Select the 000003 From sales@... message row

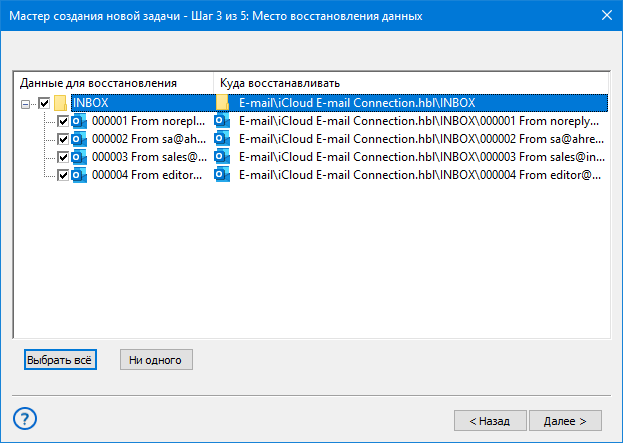coord(149,157)
